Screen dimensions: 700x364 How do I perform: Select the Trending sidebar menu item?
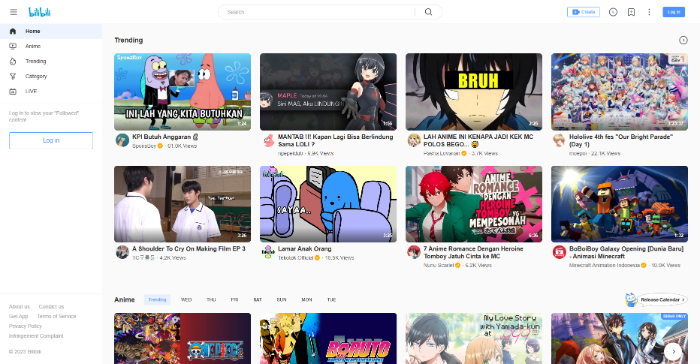(51, 61)
